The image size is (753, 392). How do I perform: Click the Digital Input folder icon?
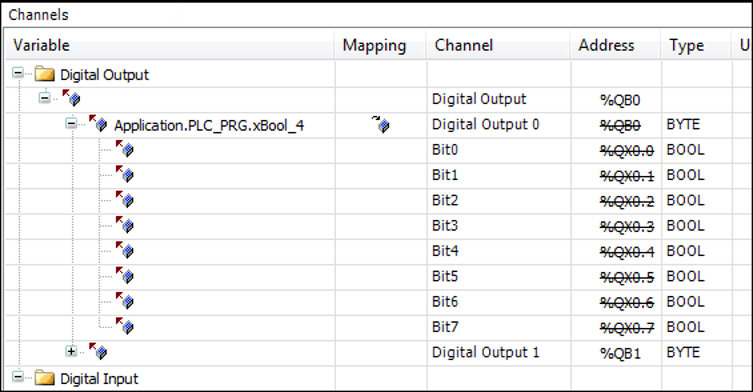(x=44, y=378)
